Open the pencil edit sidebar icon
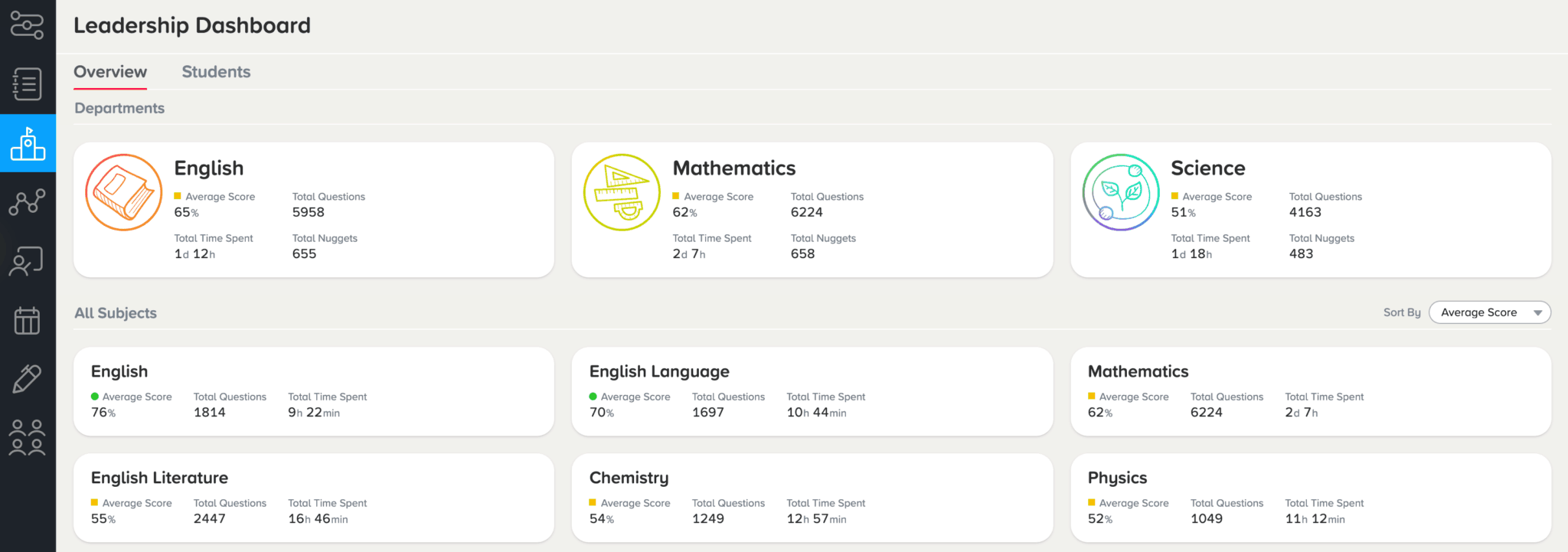This screenshot has width=1568, height=552. [27, 379]
